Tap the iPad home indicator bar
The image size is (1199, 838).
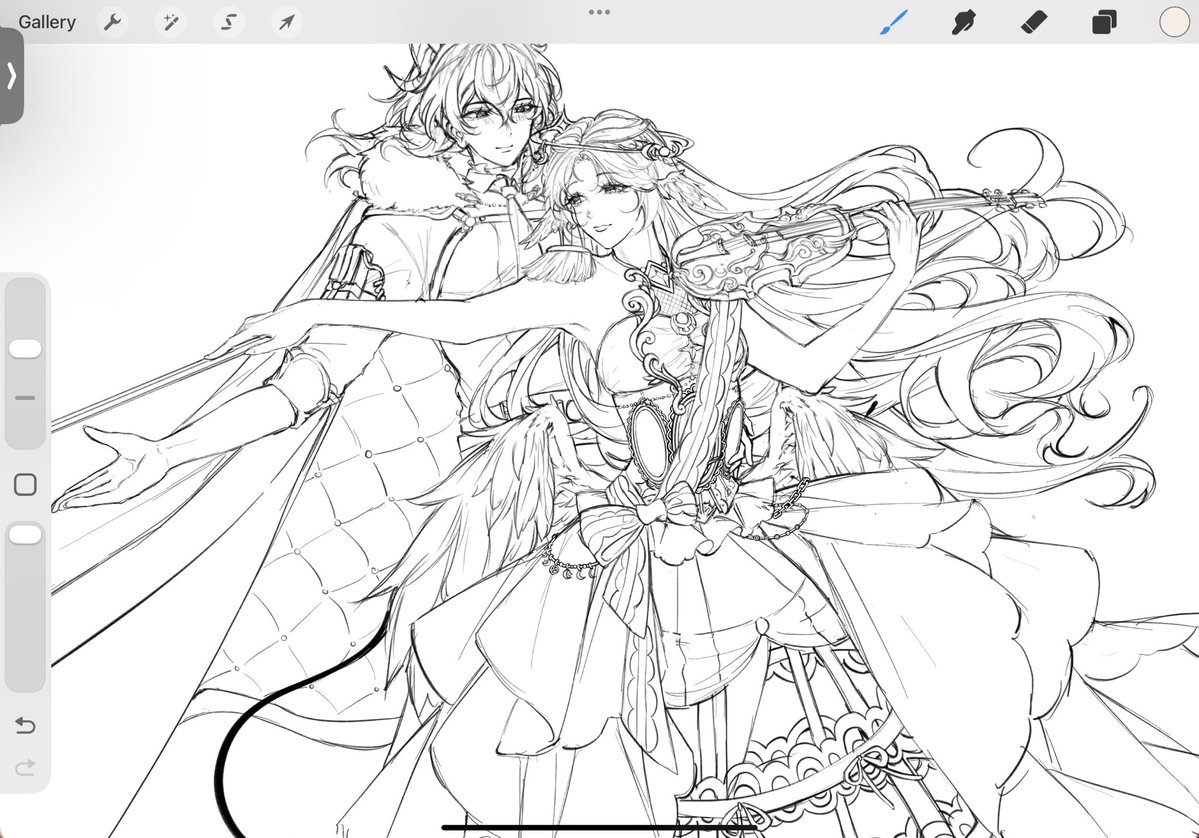point(600,827)
